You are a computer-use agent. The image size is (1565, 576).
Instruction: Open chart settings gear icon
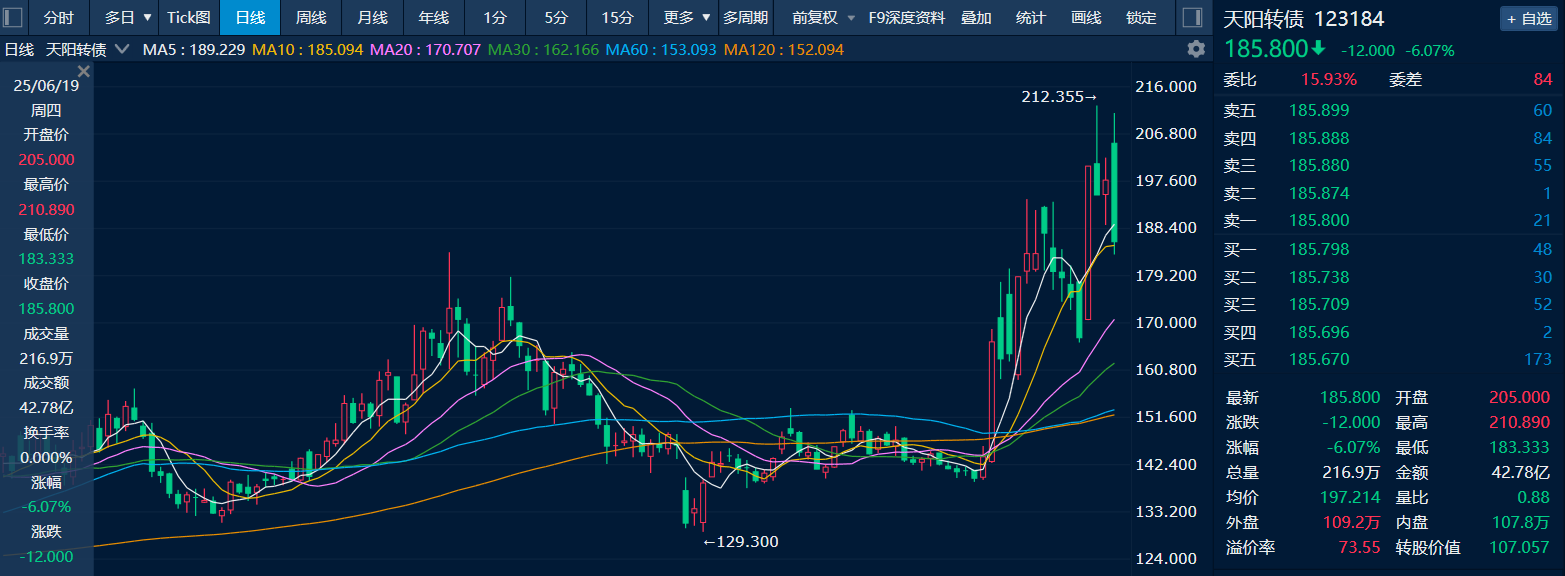(x=1196, y=49)
